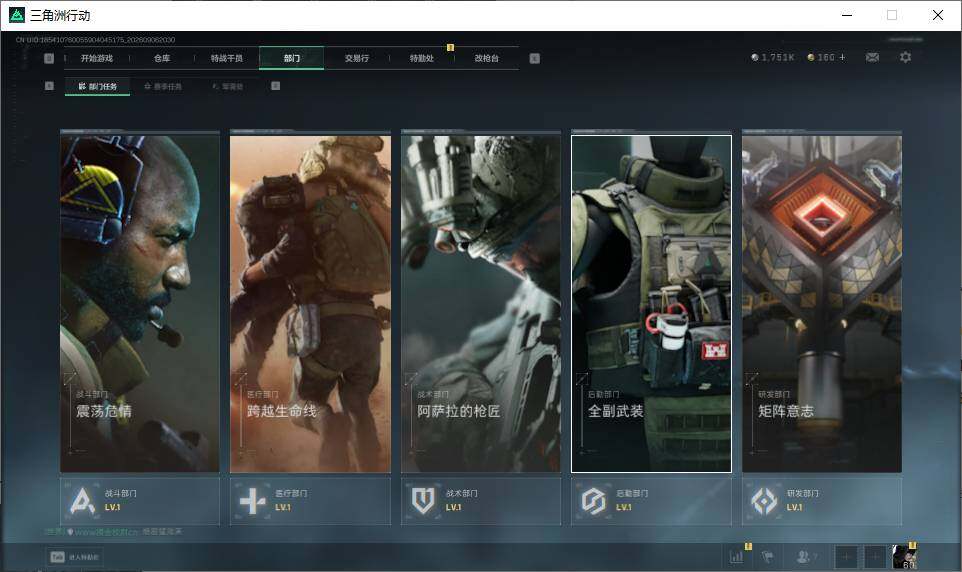Click left key-hint icon before 部门任务
962x572 pixels.
[49, 86]
